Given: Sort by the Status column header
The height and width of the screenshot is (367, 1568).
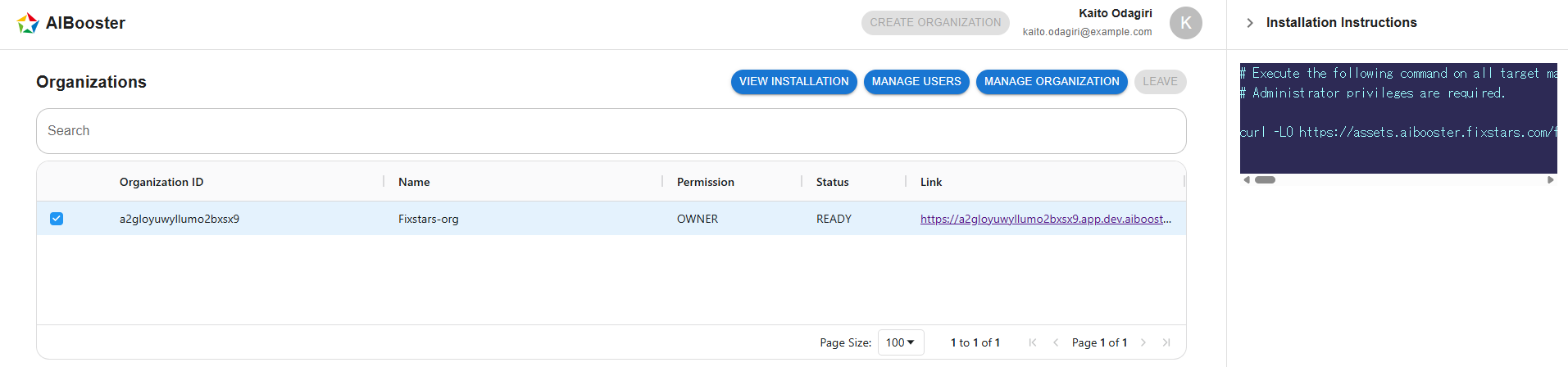Looking at the screenshot, I should (x=833, y=182).
